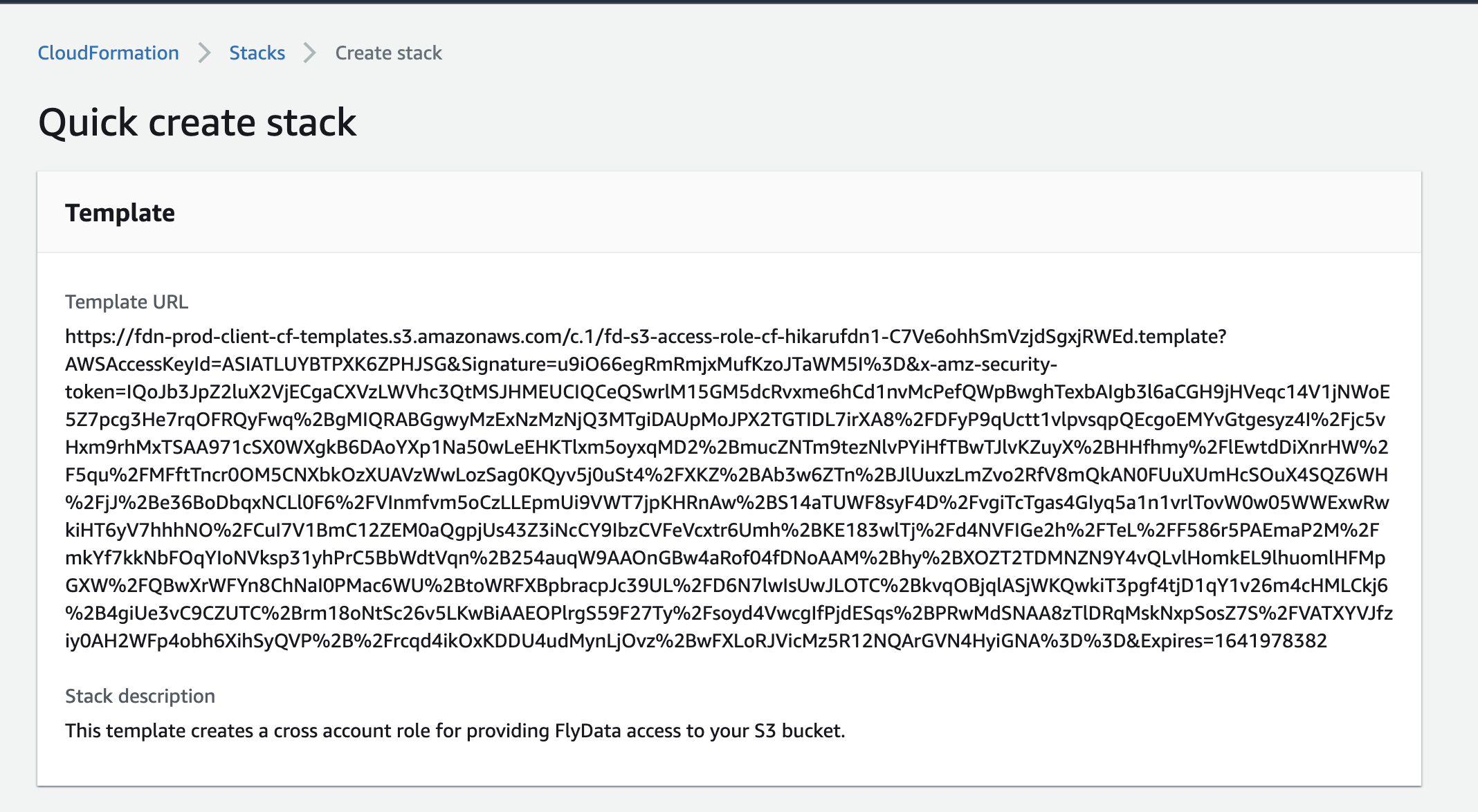Screen dimensions: 1478x812
Task: Open the CloudFormation breadcrumb link
Action: click(108, 53)
